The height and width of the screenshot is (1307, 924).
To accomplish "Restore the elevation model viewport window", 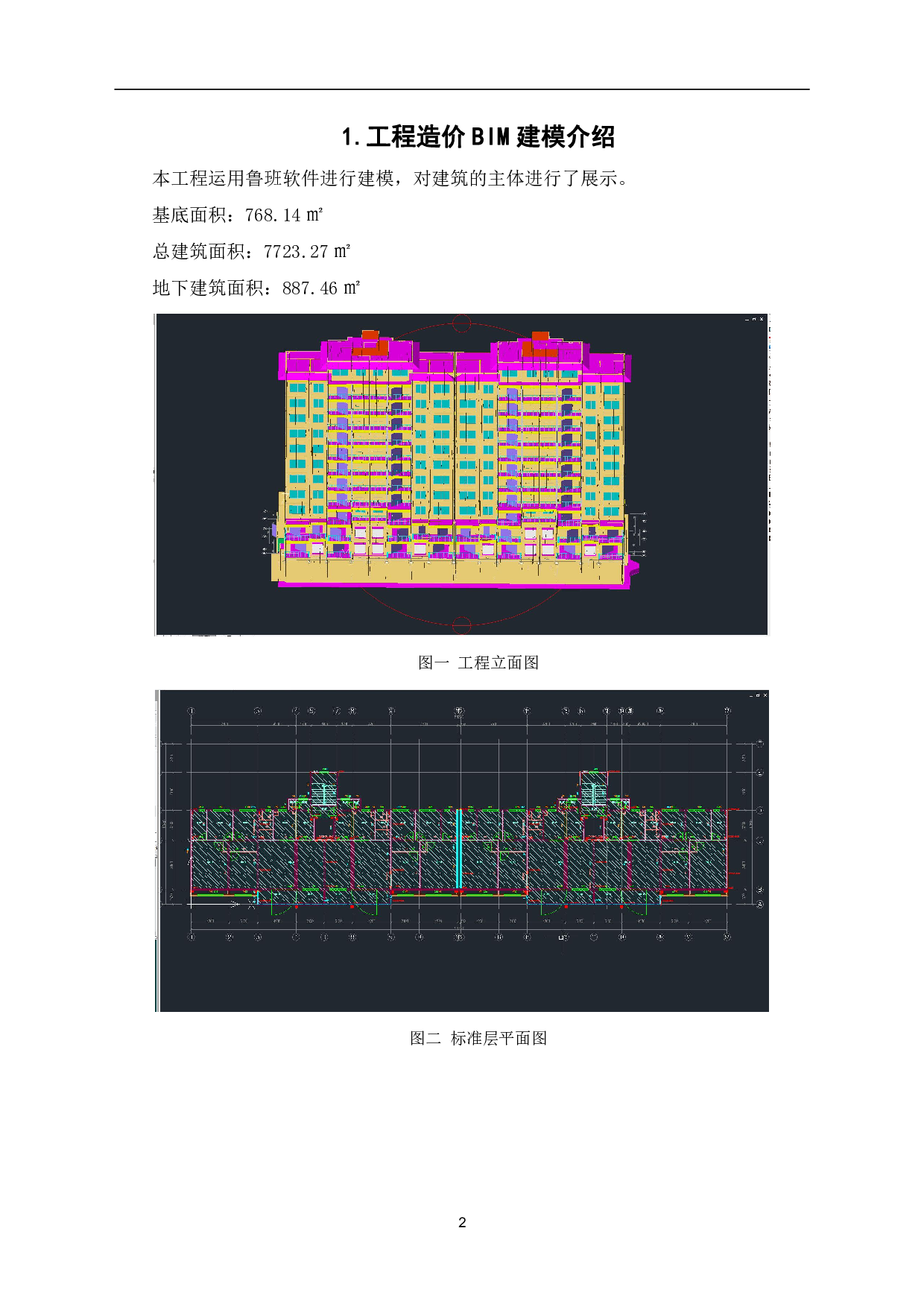I will click(754, 319).
